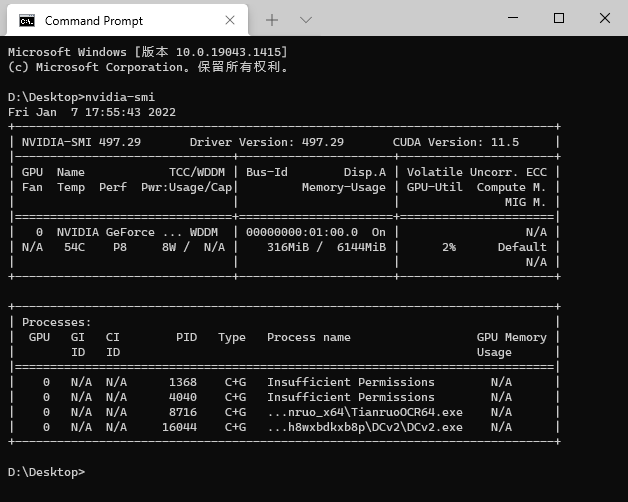Click NVIDIA-SMI 497.29 text
The height and width of the screenshot is (502, 628).
pyautogui.click(x=81, y=142)
